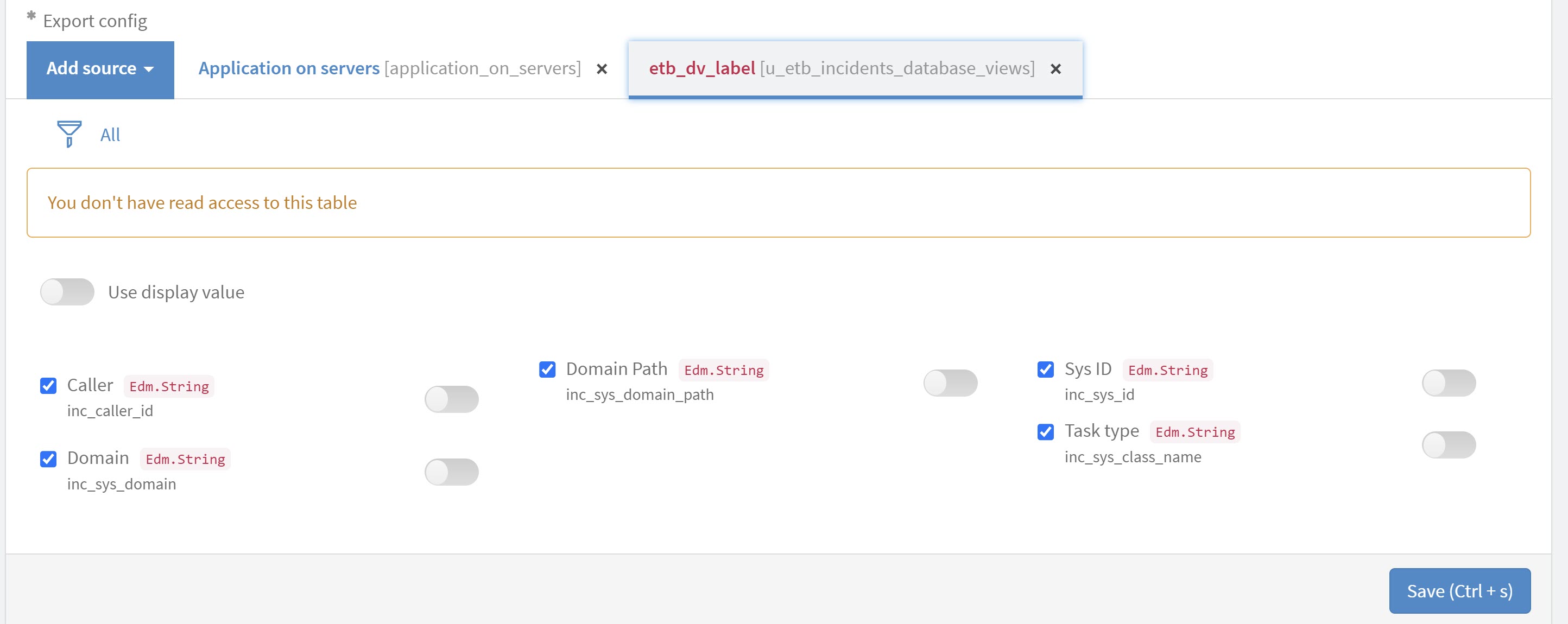
Task: Click the read access warning banner
Action: [777, 202]
